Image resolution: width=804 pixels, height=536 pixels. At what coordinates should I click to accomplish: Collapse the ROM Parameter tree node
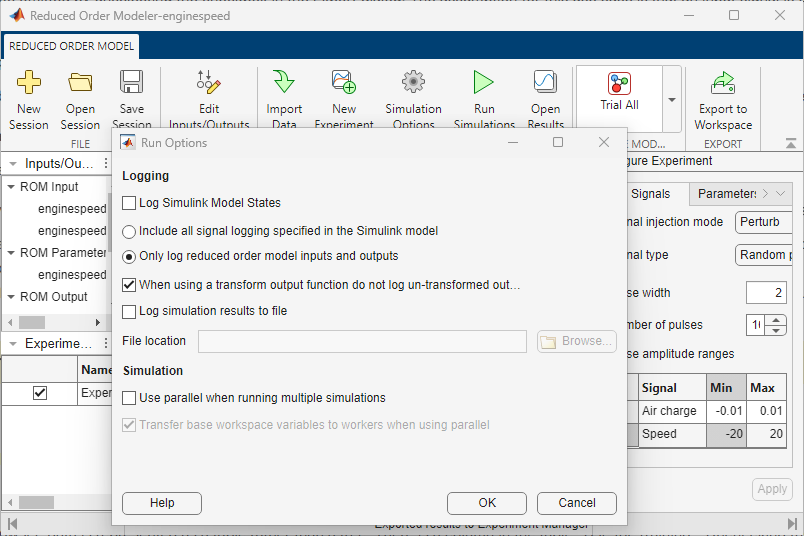(11, 253)
